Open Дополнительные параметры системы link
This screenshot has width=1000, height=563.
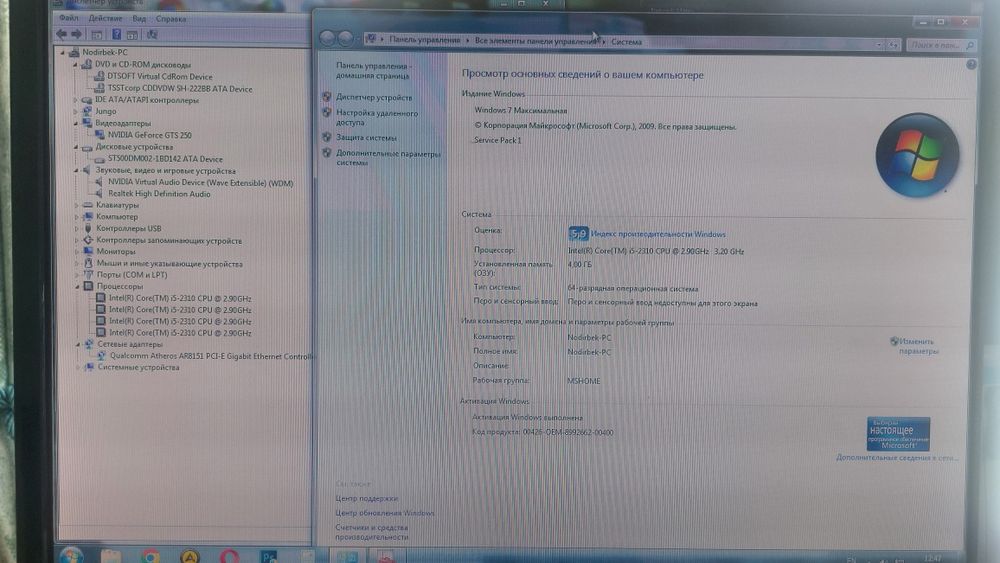click(388, 158)
